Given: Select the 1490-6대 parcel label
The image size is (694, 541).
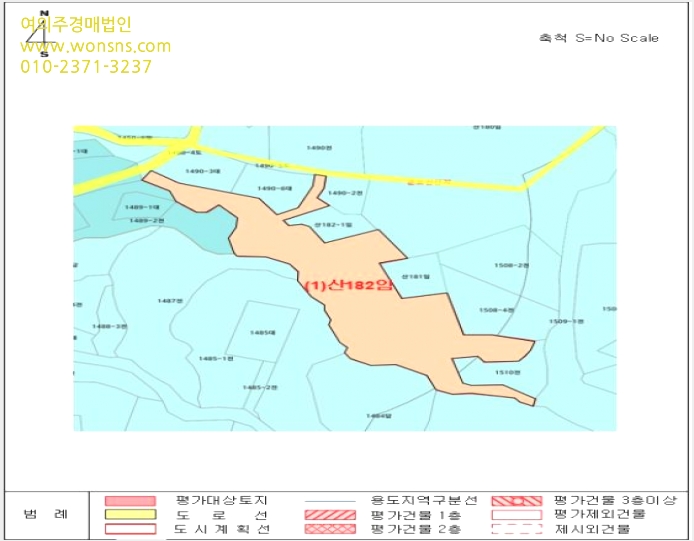Looking at the screenshot, I should tap(274, 189).
